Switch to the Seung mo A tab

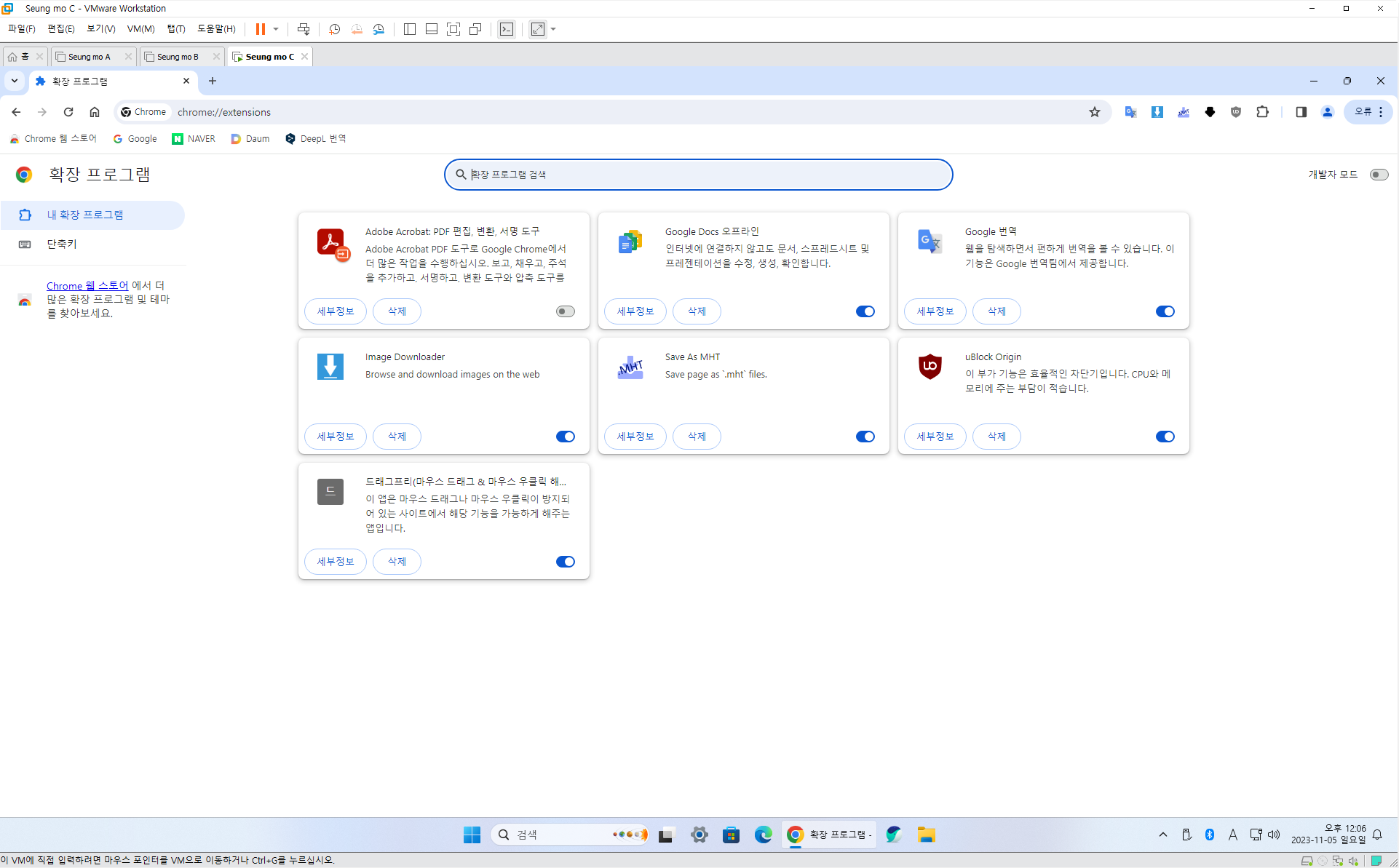click(x=90, y=57)
